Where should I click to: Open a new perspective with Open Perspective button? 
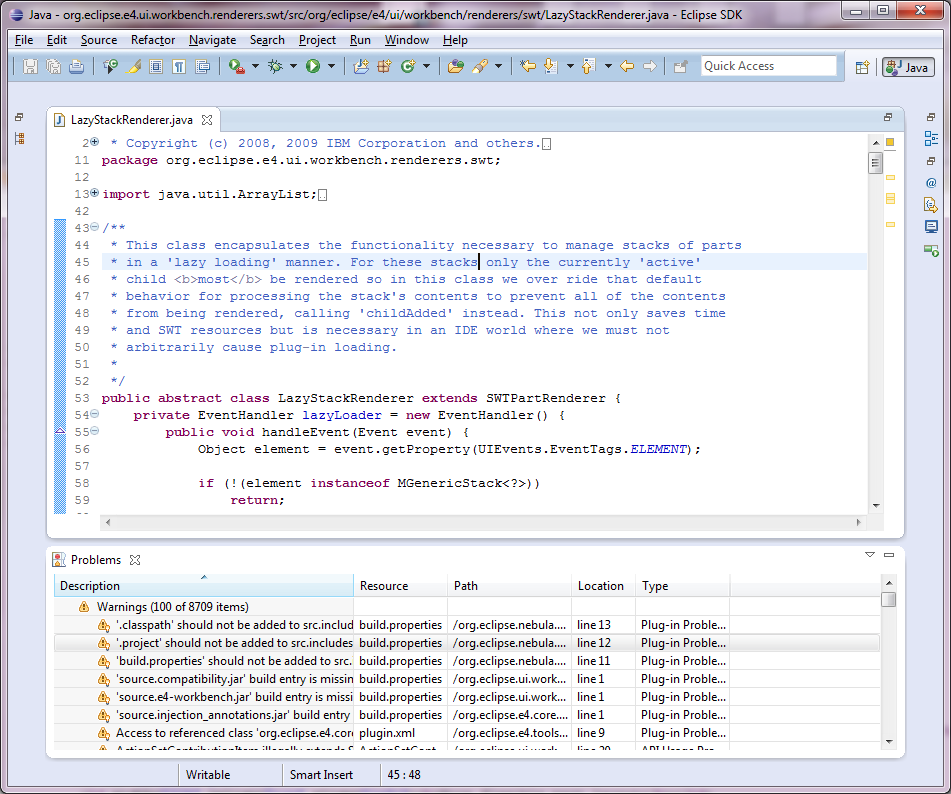pyautogui.click(x=863, y=66)
